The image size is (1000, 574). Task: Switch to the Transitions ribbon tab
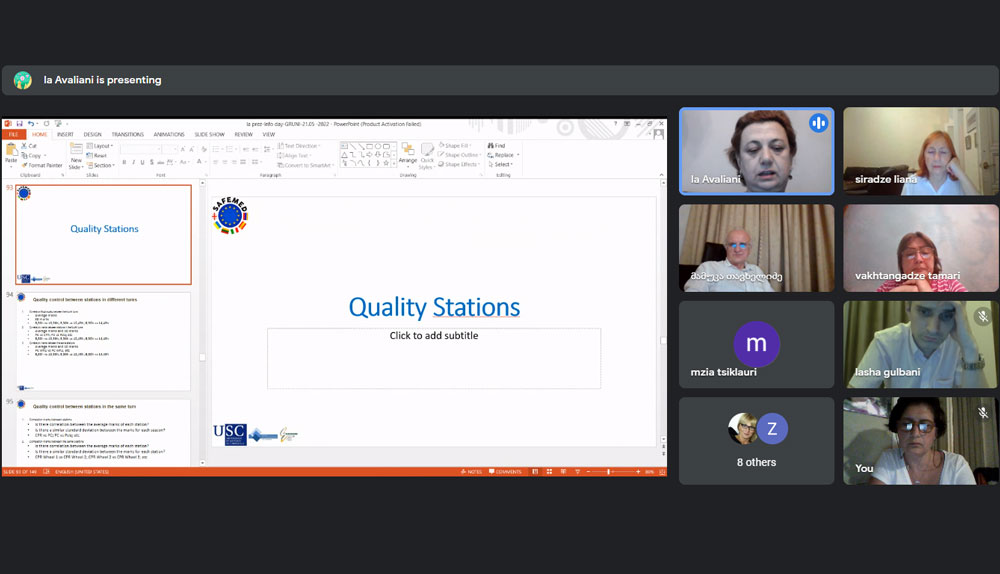(x=127, y=134)
